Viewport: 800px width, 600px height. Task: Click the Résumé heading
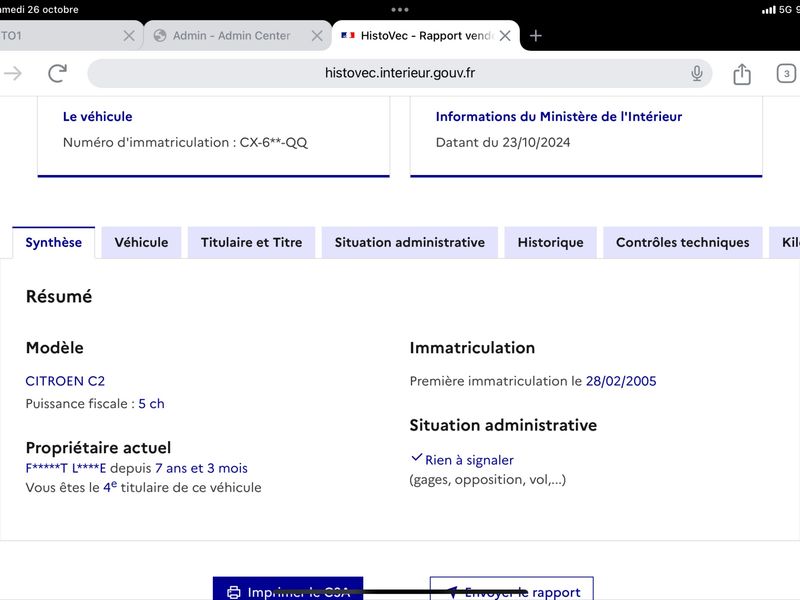(x=59, y=296)
